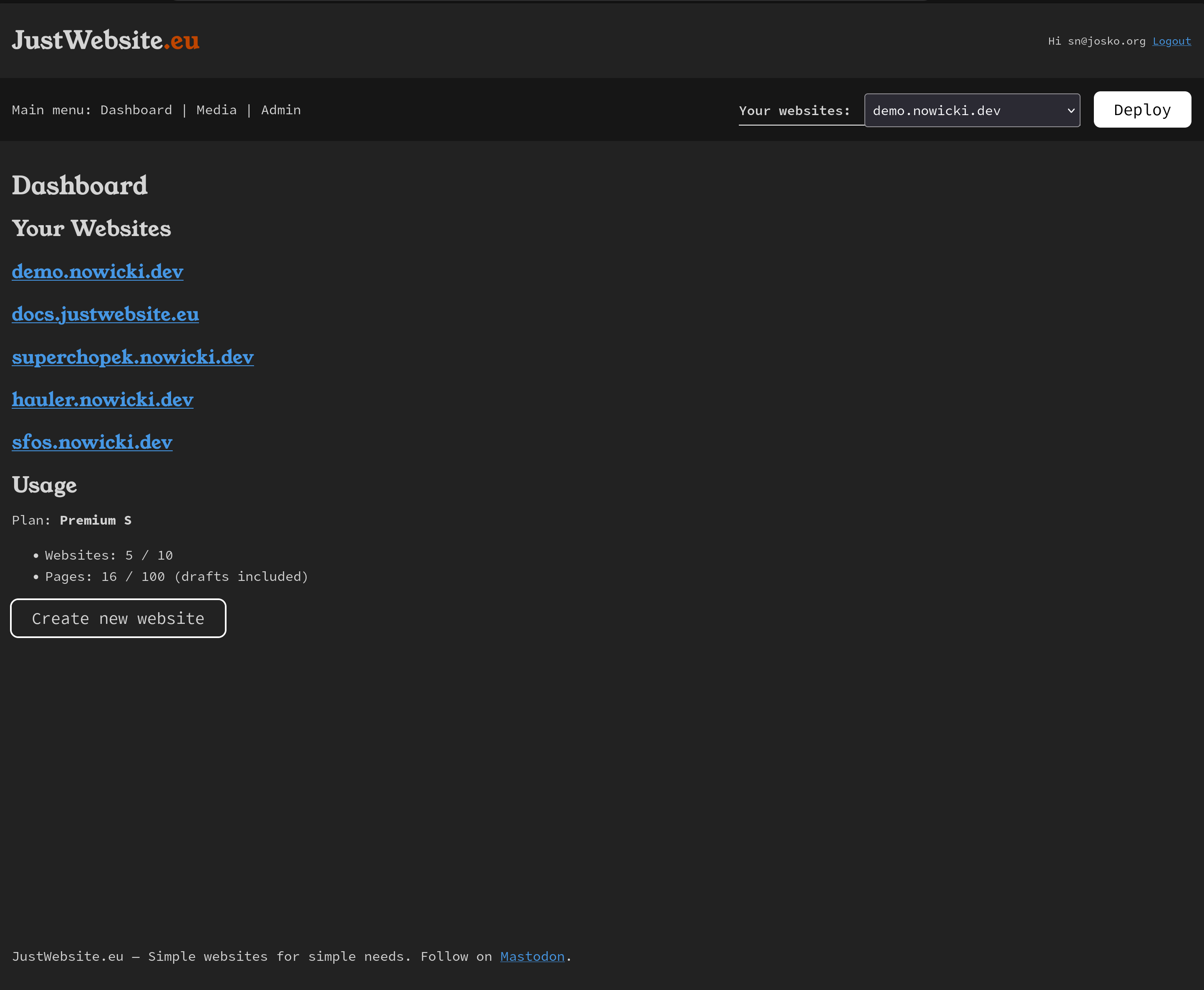
Task: Click Create new website button
Action: pos(118,618)
